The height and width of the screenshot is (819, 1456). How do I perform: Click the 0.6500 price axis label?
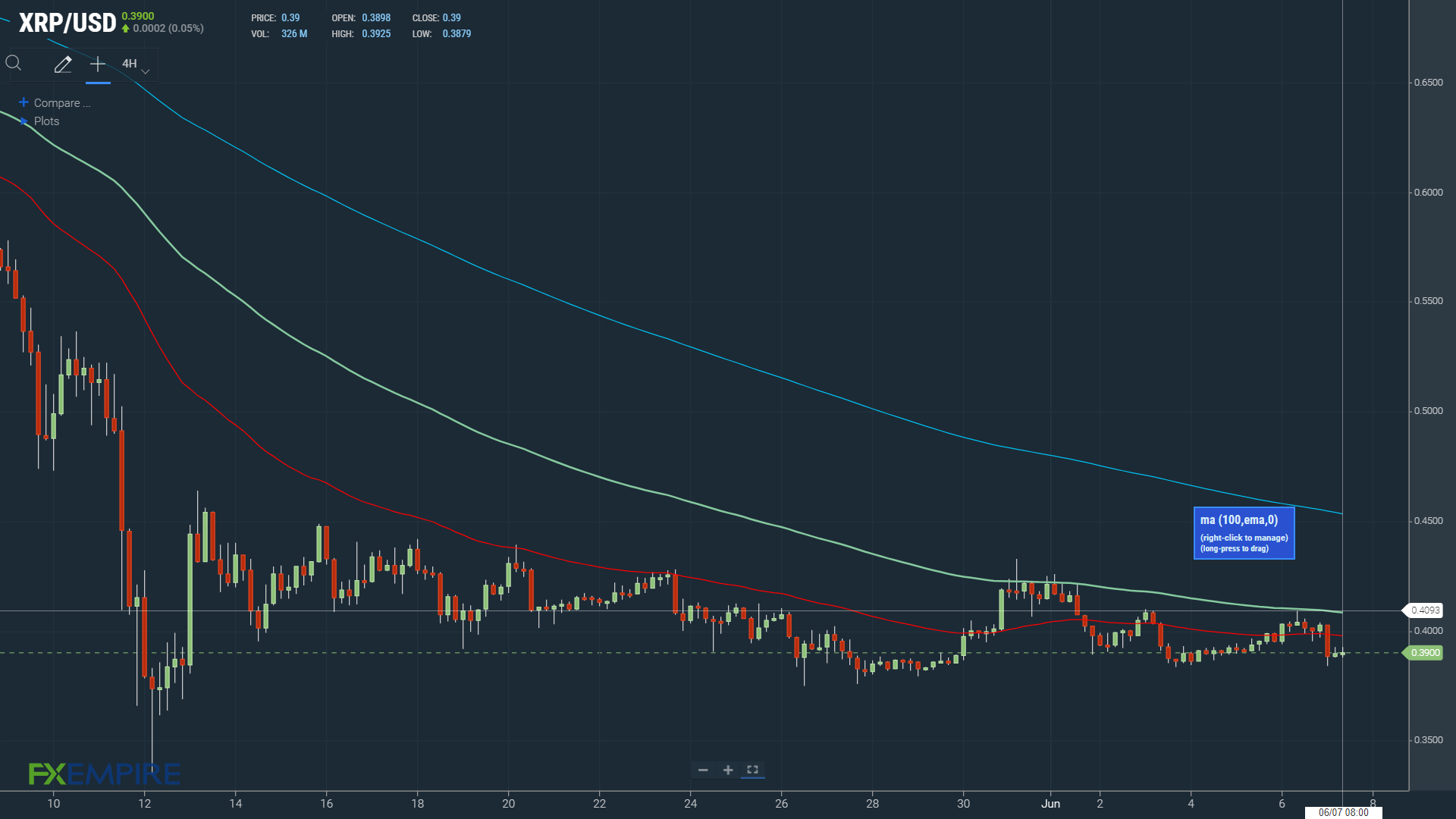(1429, 83)
